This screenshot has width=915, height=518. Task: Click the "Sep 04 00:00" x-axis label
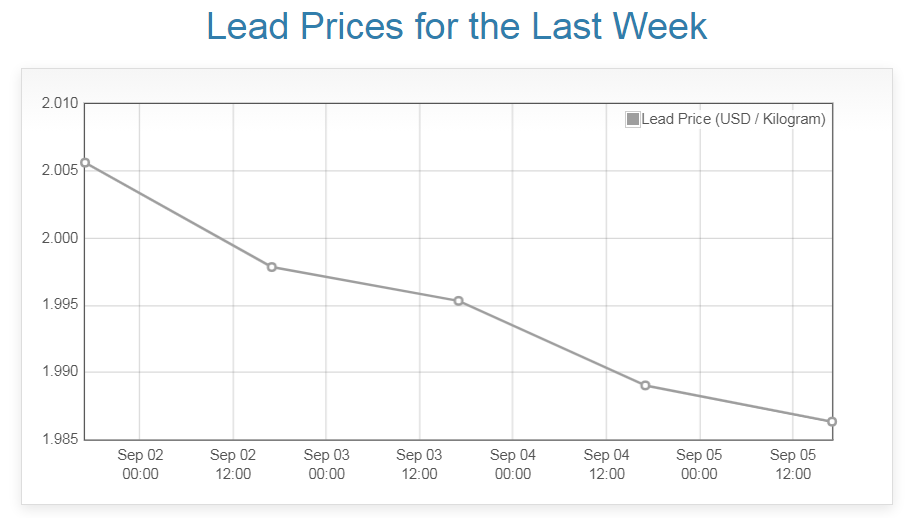click(x=513, y=464)
